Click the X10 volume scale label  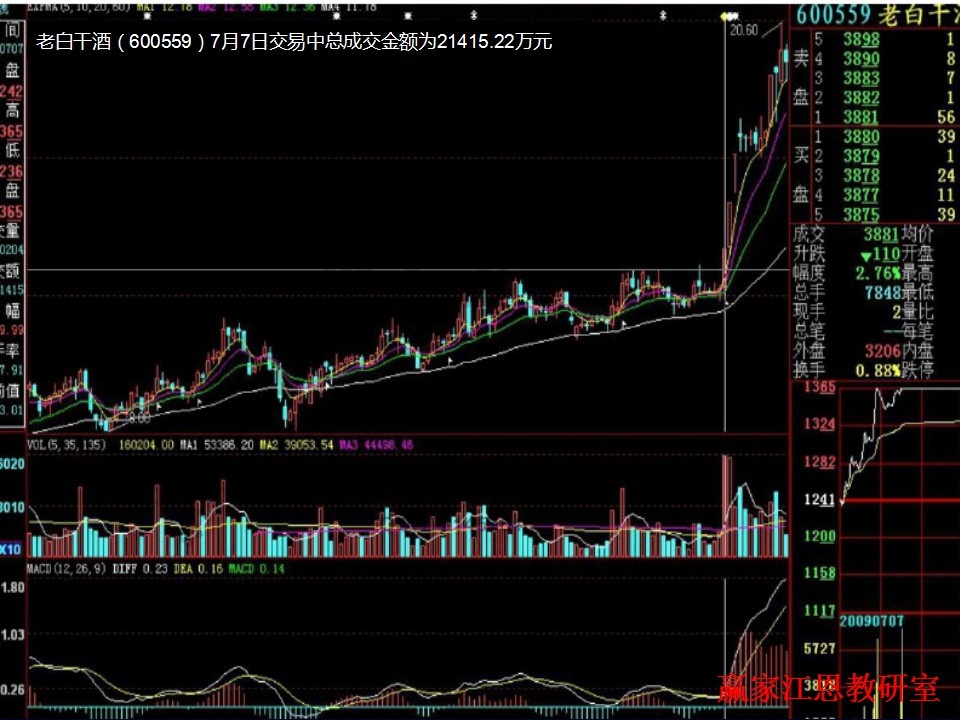(11, 548)
